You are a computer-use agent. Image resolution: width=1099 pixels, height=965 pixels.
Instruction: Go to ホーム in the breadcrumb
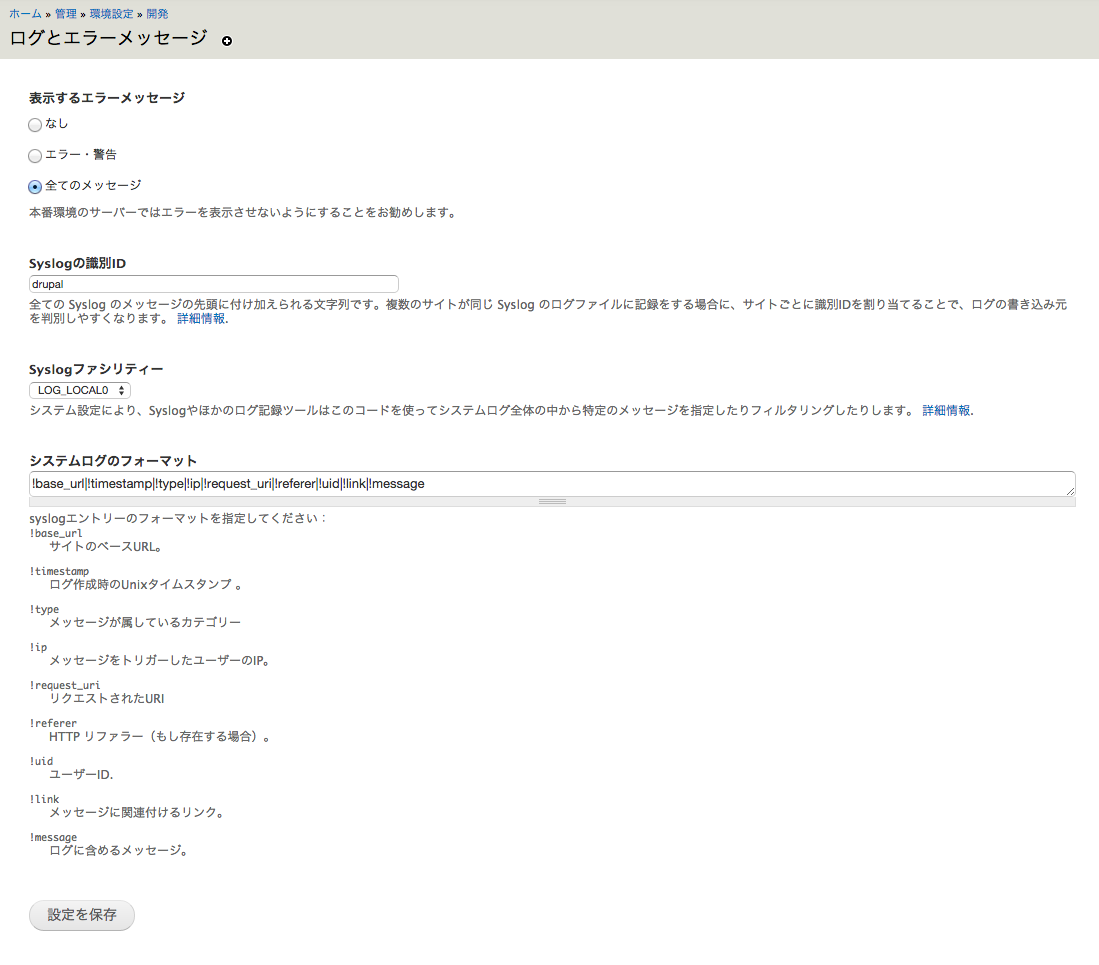pyautogui.click(x=25, y=14)
